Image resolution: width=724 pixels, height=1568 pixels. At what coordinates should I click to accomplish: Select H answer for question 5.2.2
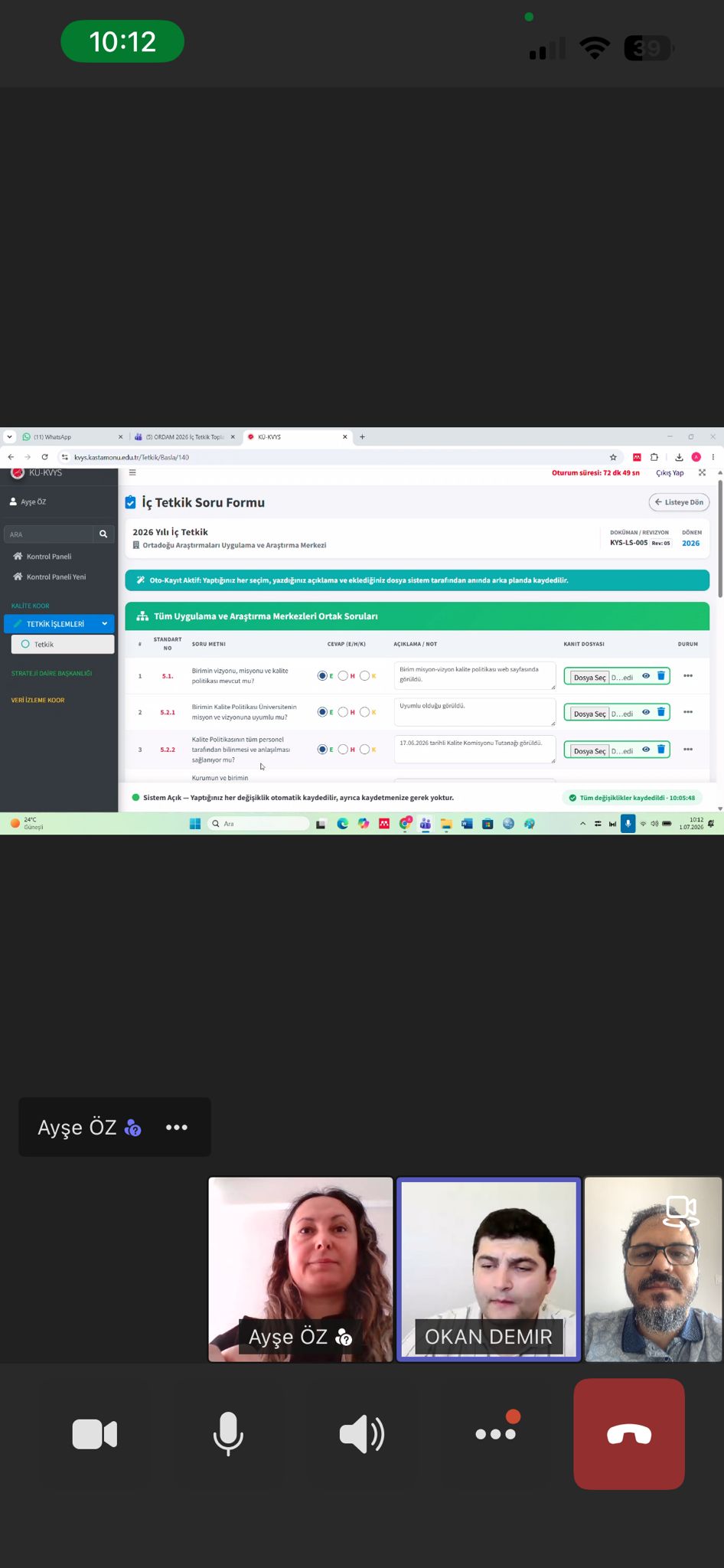point(343,750)
